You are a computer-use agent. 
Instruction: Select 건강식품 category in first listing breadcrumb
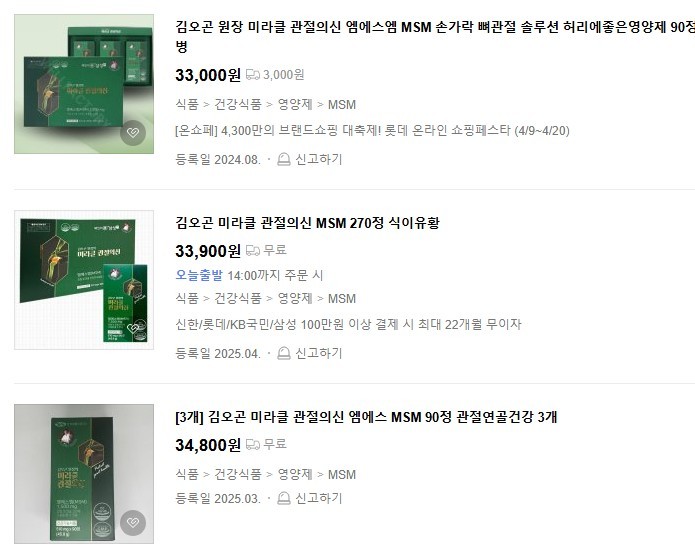tap(238, 105)
